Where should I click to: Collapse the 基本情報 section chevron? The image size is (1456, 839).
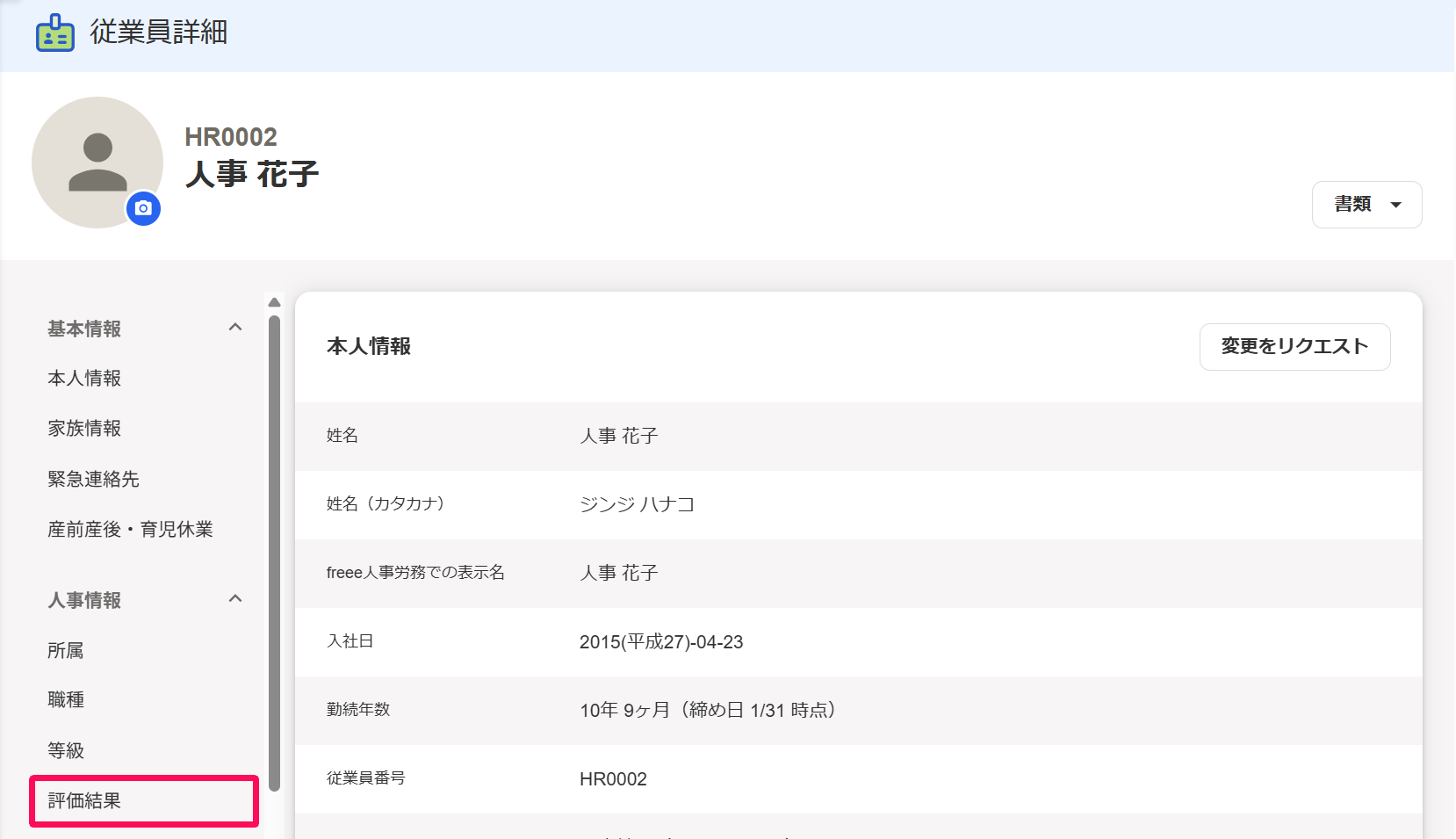coord(235,328)
